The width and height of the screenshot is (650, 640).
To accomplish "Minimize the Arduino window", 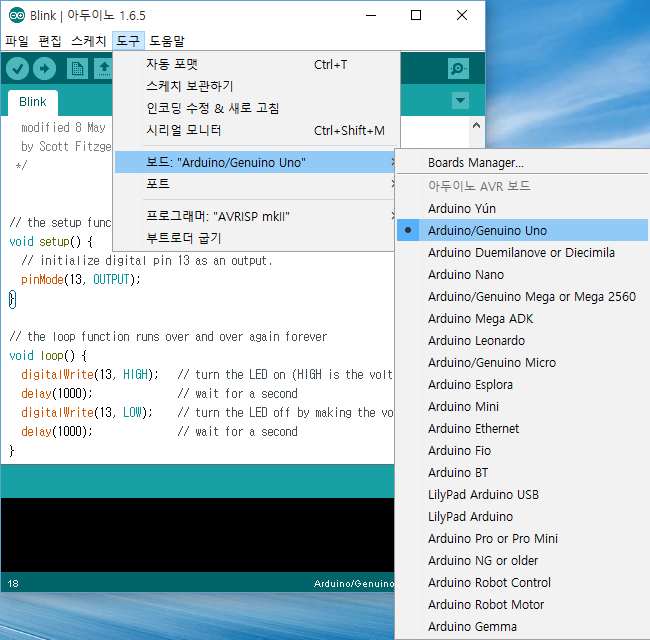I will [x=371, y=16].
